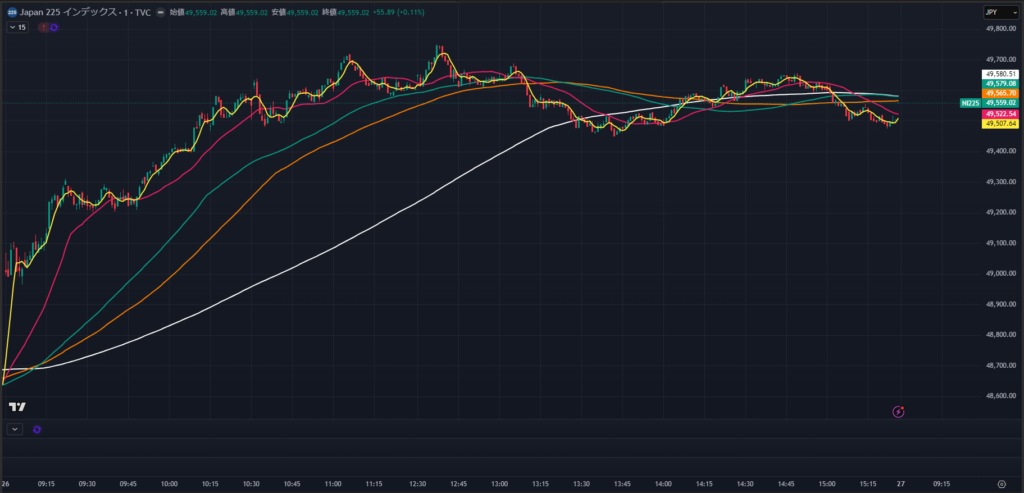Screen dimensions: 1024x493
Task: Click the purple circle icon in the lower pane
Action: (x=37, y=429)
